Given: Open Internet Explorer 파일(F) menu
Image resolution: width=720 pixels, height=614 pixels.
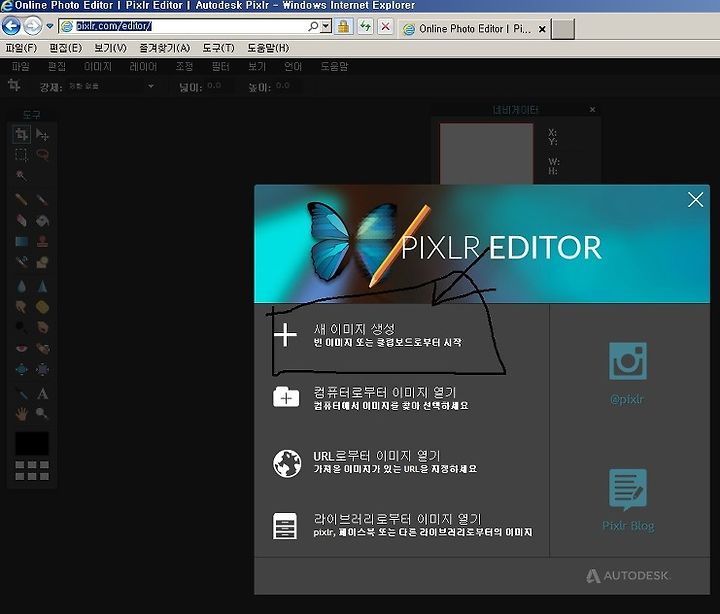Looking at the screenshot, I should (21, 48).
